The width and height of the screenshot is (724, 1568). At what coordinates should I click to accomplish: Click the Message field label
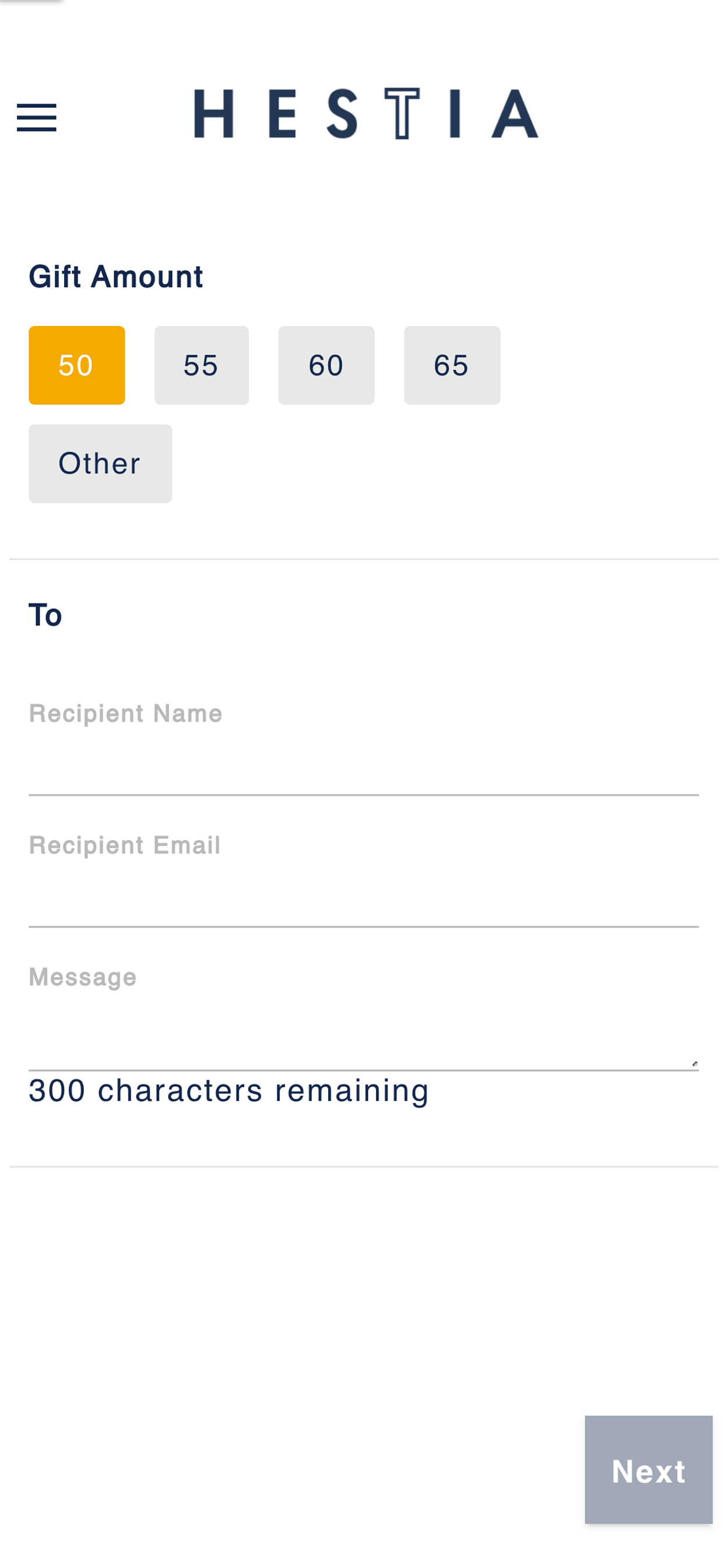[x=83, y=978]
